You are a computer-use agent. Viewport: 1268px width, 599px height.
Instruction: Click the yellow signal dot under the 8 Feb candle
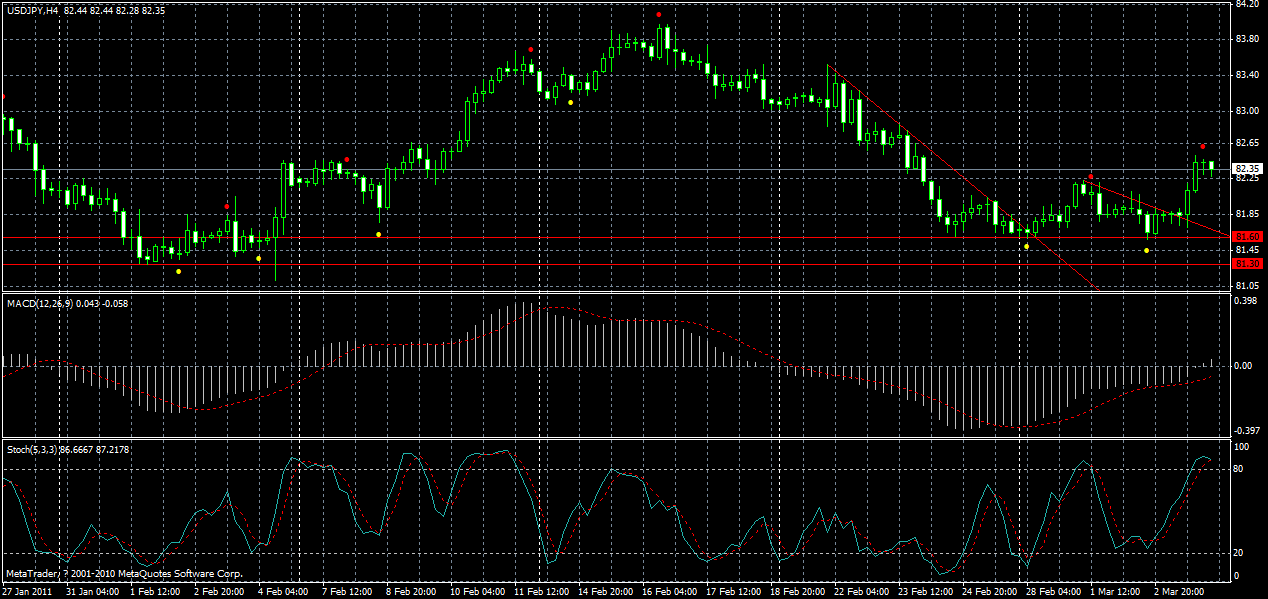[x=377, y=232]
